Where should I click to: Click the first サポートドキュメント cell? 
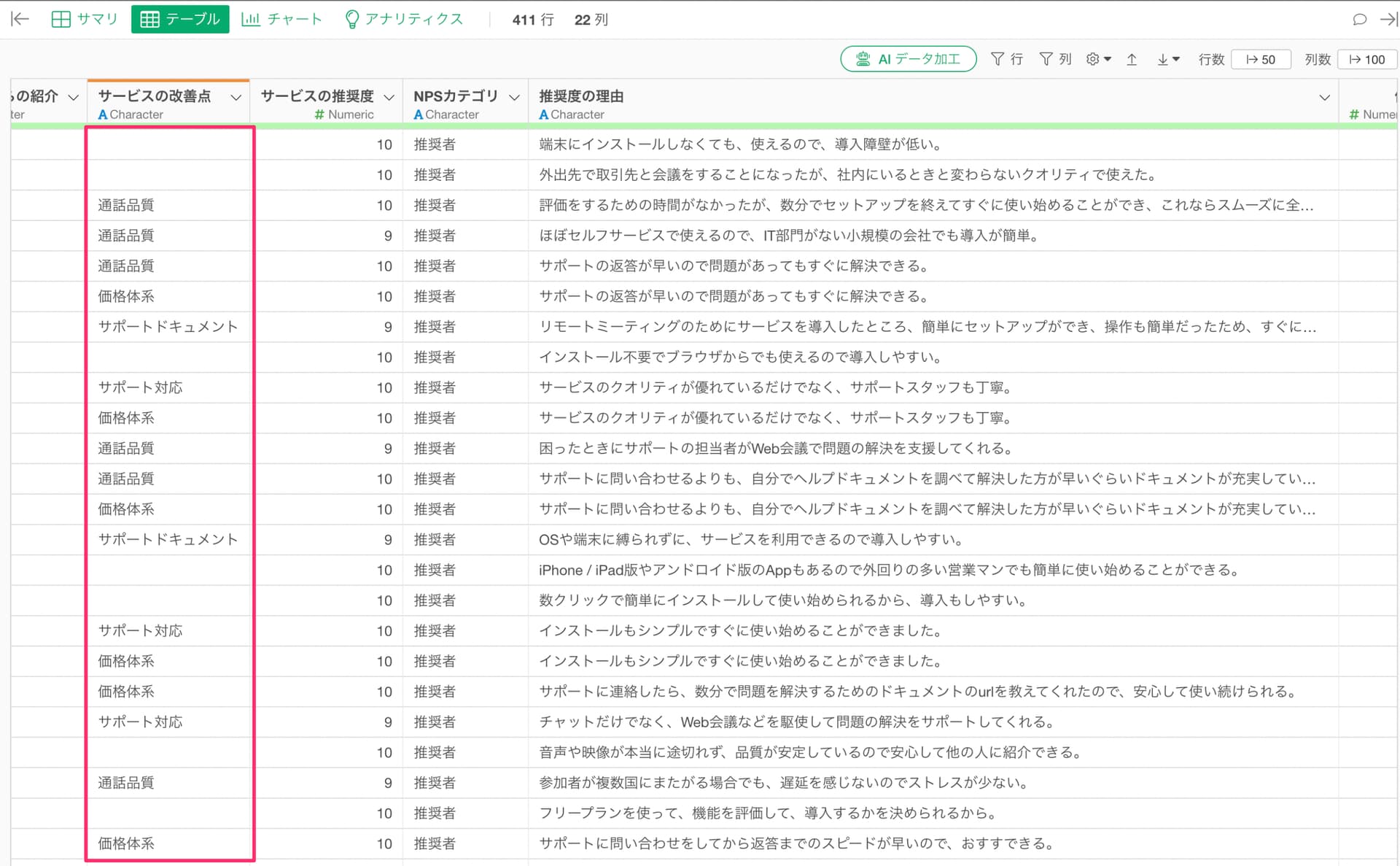point(168,327)
